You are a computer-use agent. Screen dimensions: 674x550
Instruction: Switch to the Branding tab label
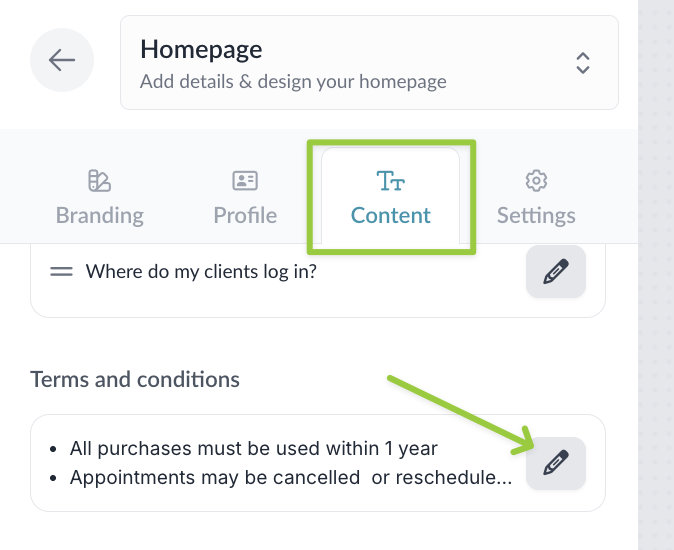(99, 215)
